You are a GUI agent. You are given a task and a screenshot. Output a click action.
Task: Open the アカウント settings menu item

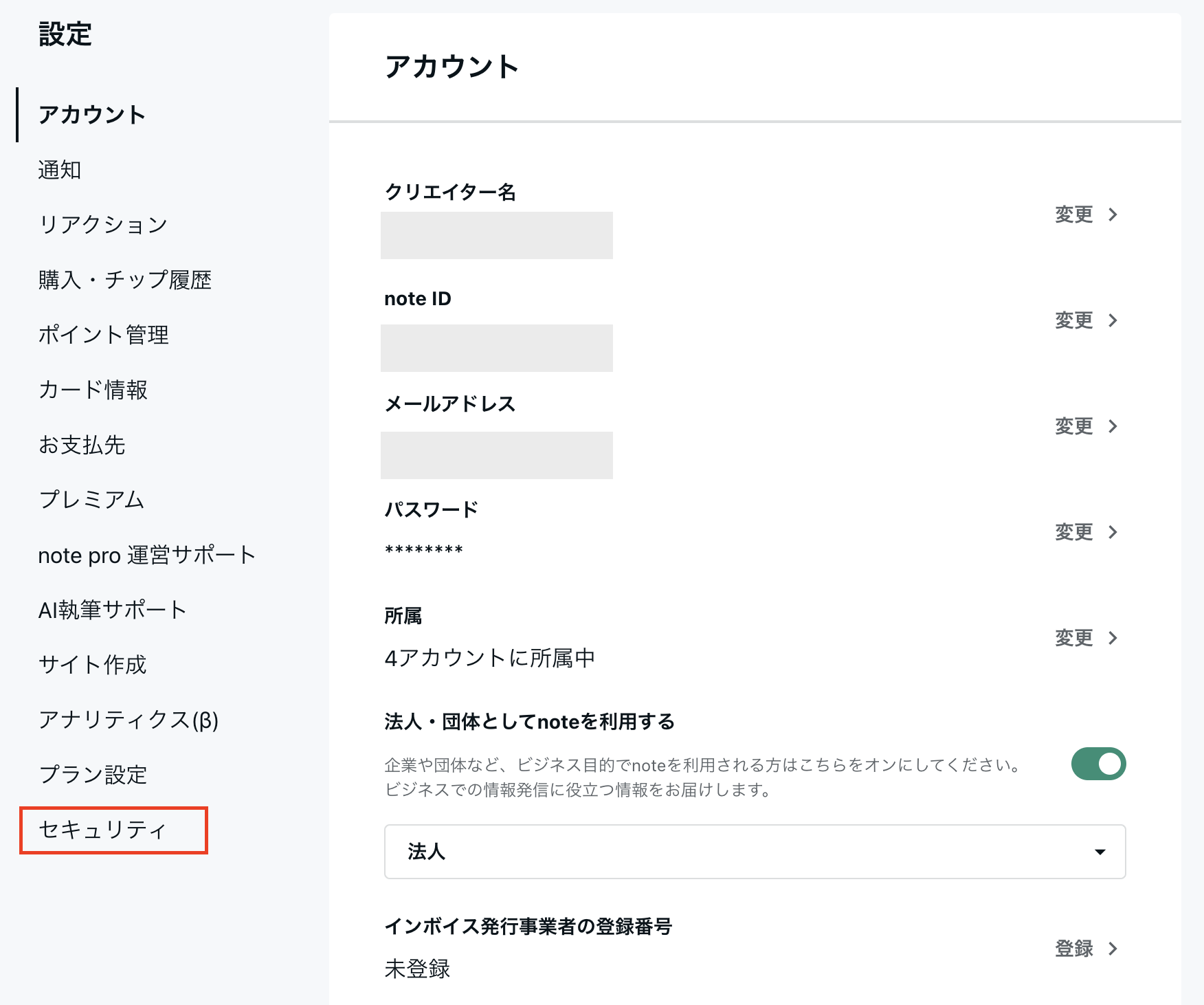(92, 115)
